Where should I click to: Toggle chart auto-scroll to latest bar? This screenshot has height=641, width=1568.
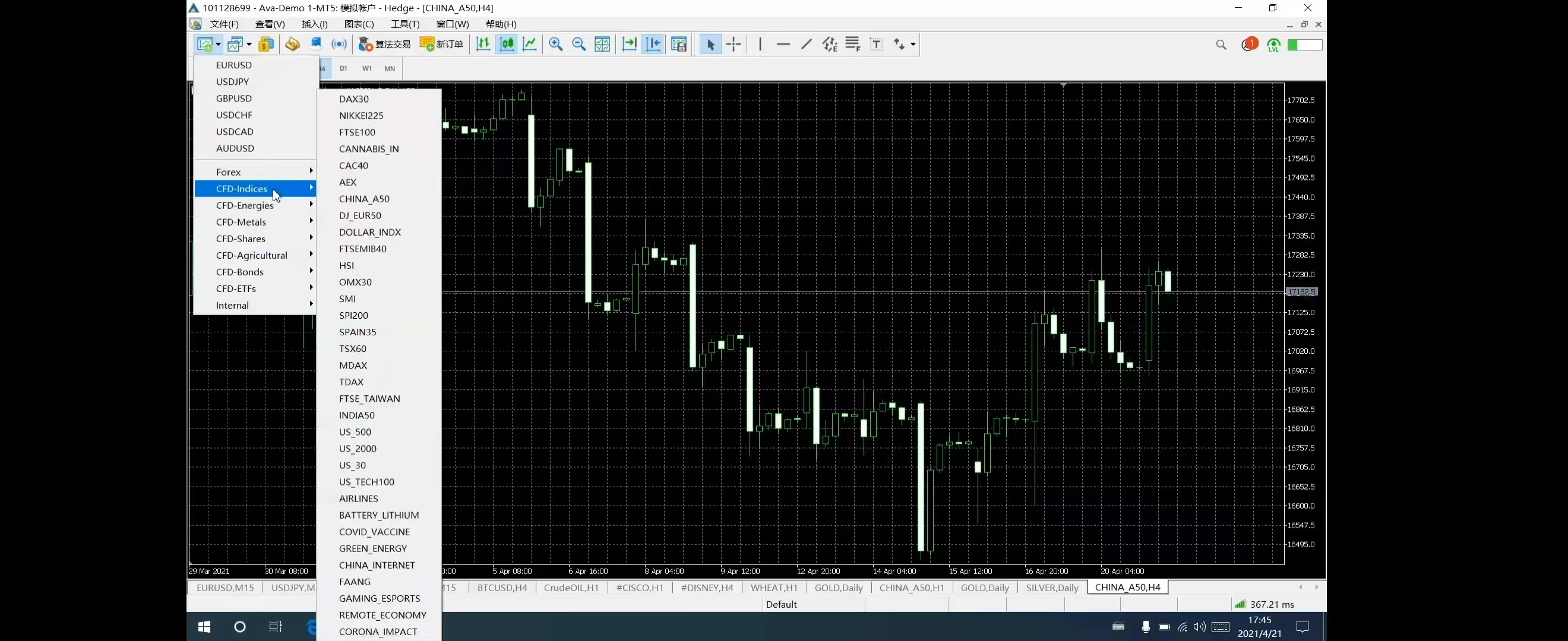point(629,45)
